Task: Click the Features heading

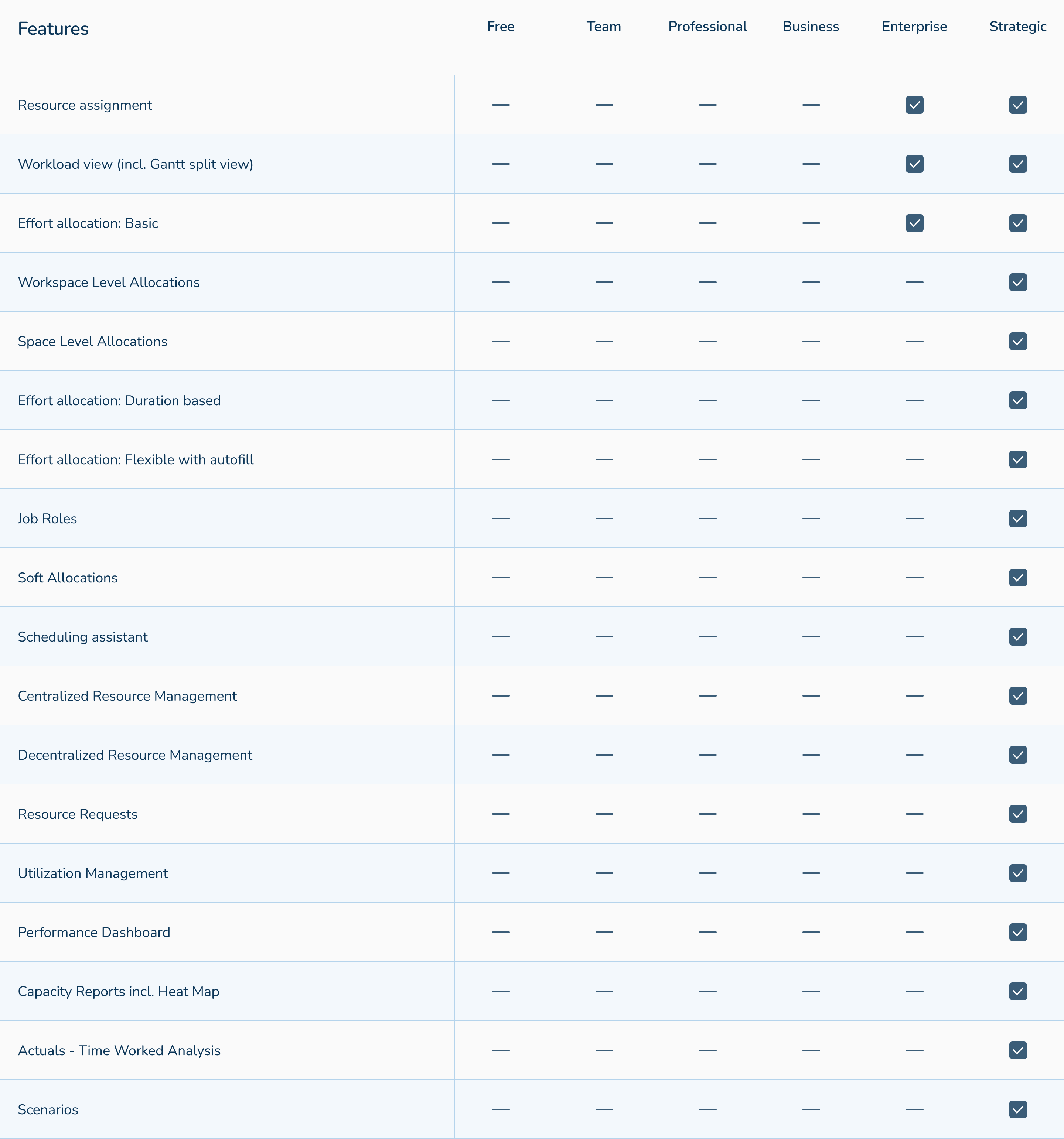Action: point(53,29)
